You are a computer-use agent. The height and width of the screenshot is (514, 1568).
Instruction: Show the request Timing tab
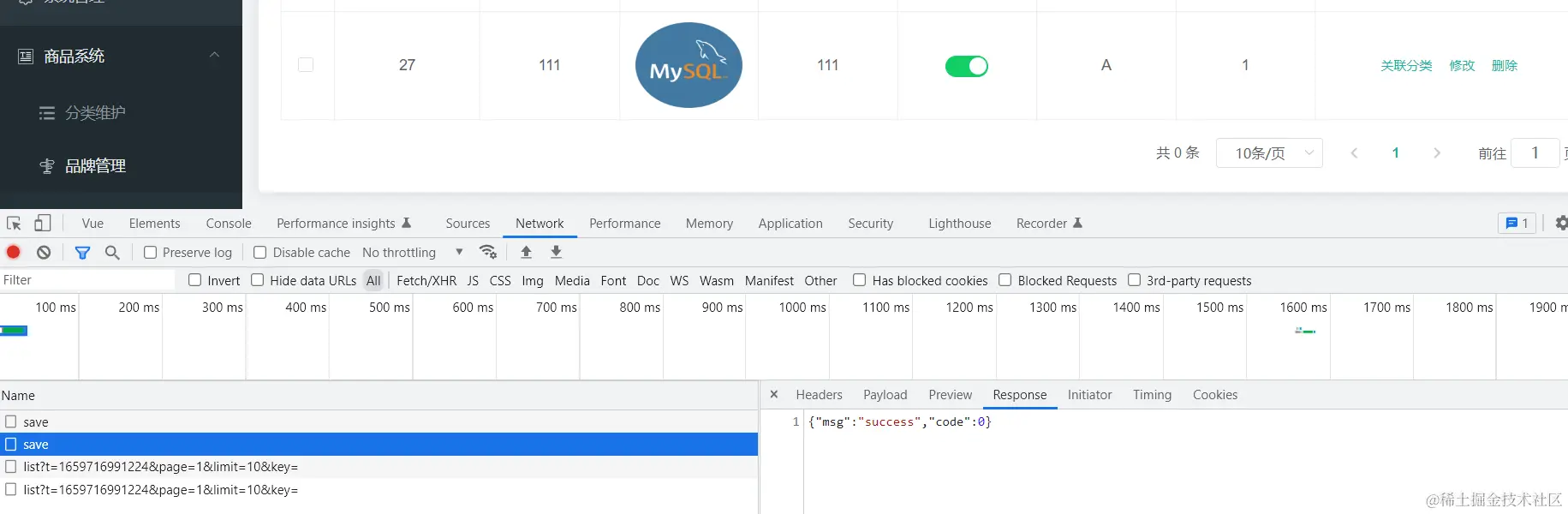[x=1152, y=395]
